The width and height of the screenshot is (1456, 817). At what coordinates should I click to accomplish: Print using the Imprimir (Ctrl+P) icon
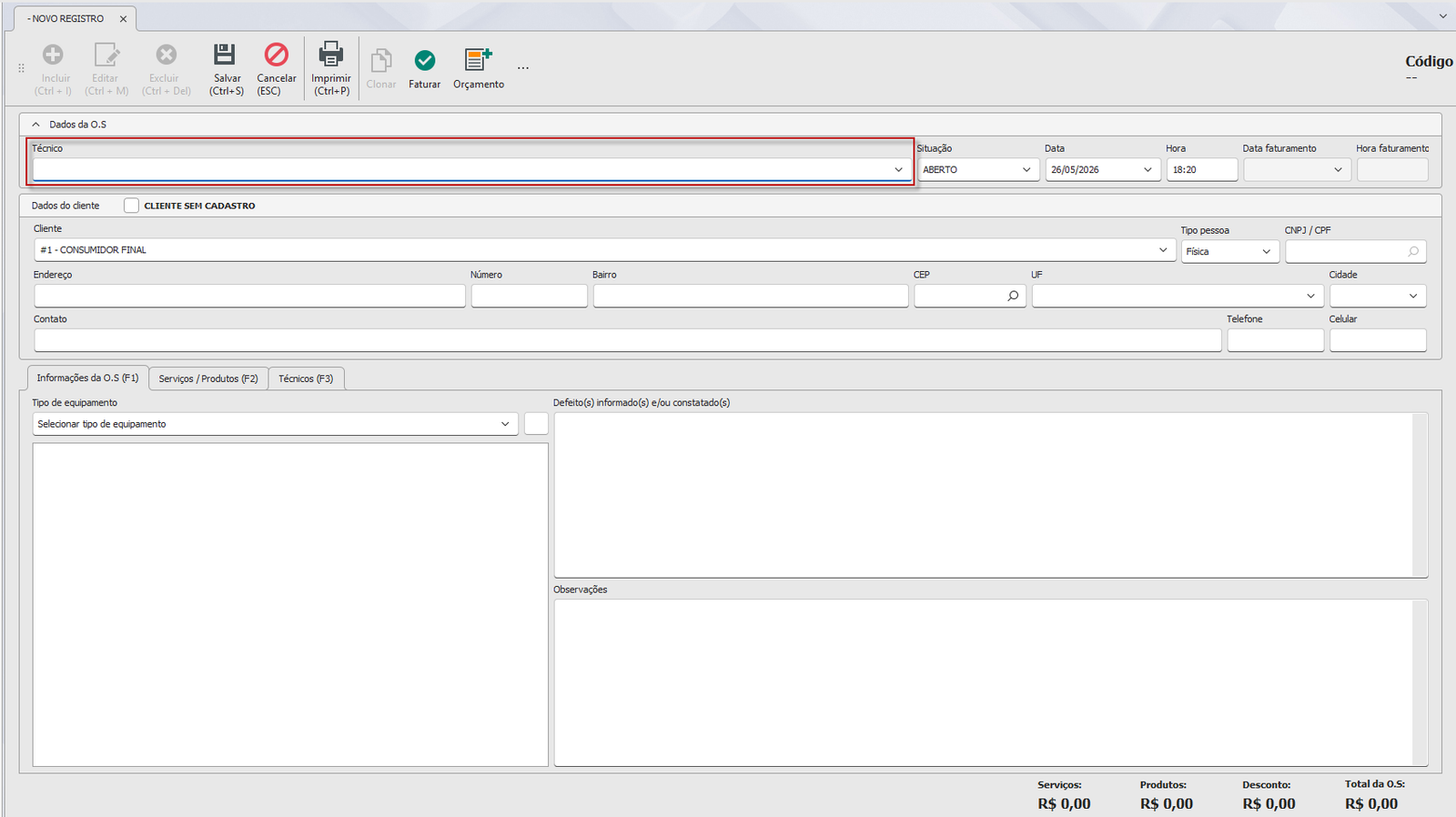click(x=331, y=55)
